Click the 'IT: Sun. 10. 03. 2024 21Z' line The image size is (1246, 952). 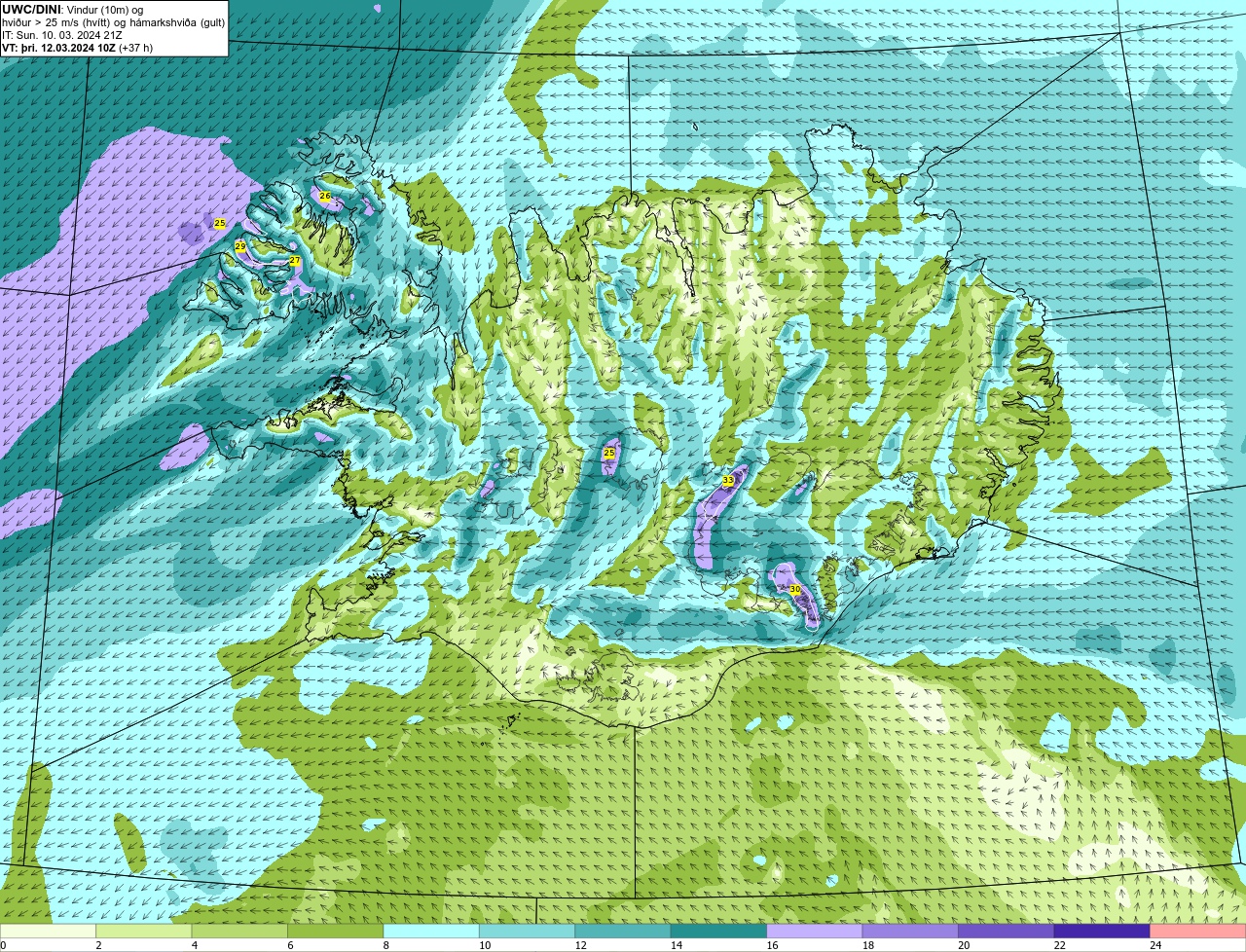click(x=61, y=35)
